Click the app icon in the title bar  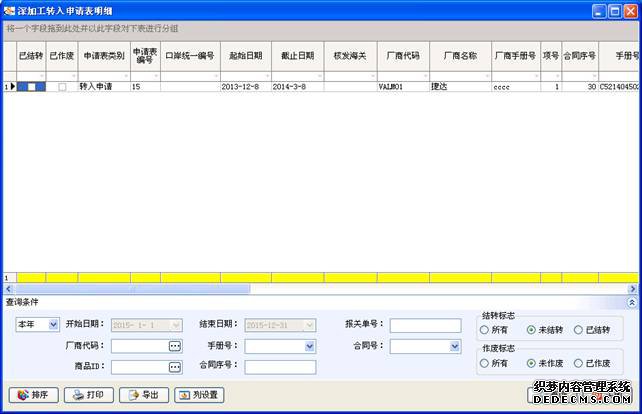tap(10, 11)
